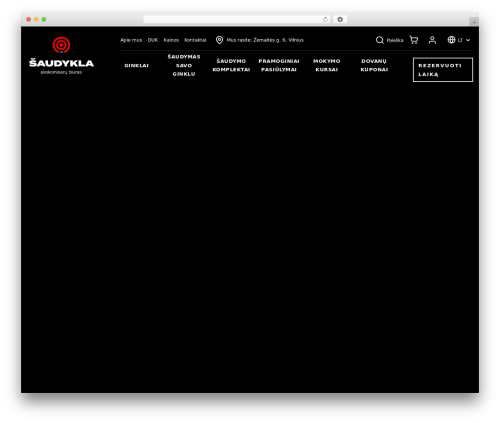Open Dovanų kuponai menu item
The image size is (500, 423).
(x=374, y=65)
